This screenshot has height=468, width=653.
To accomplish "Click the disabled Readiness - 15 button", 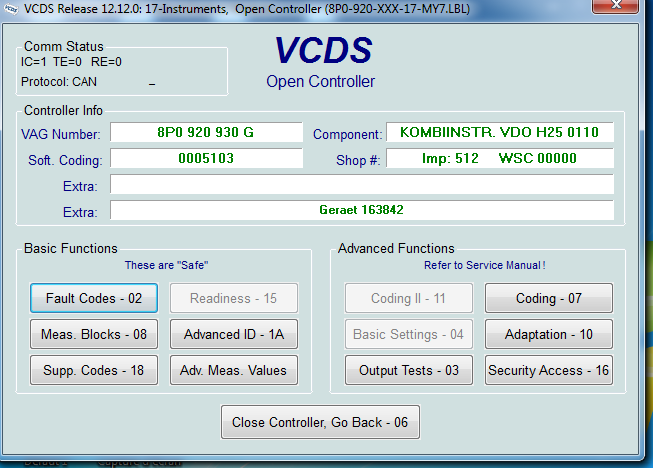I will click(234, 298).
